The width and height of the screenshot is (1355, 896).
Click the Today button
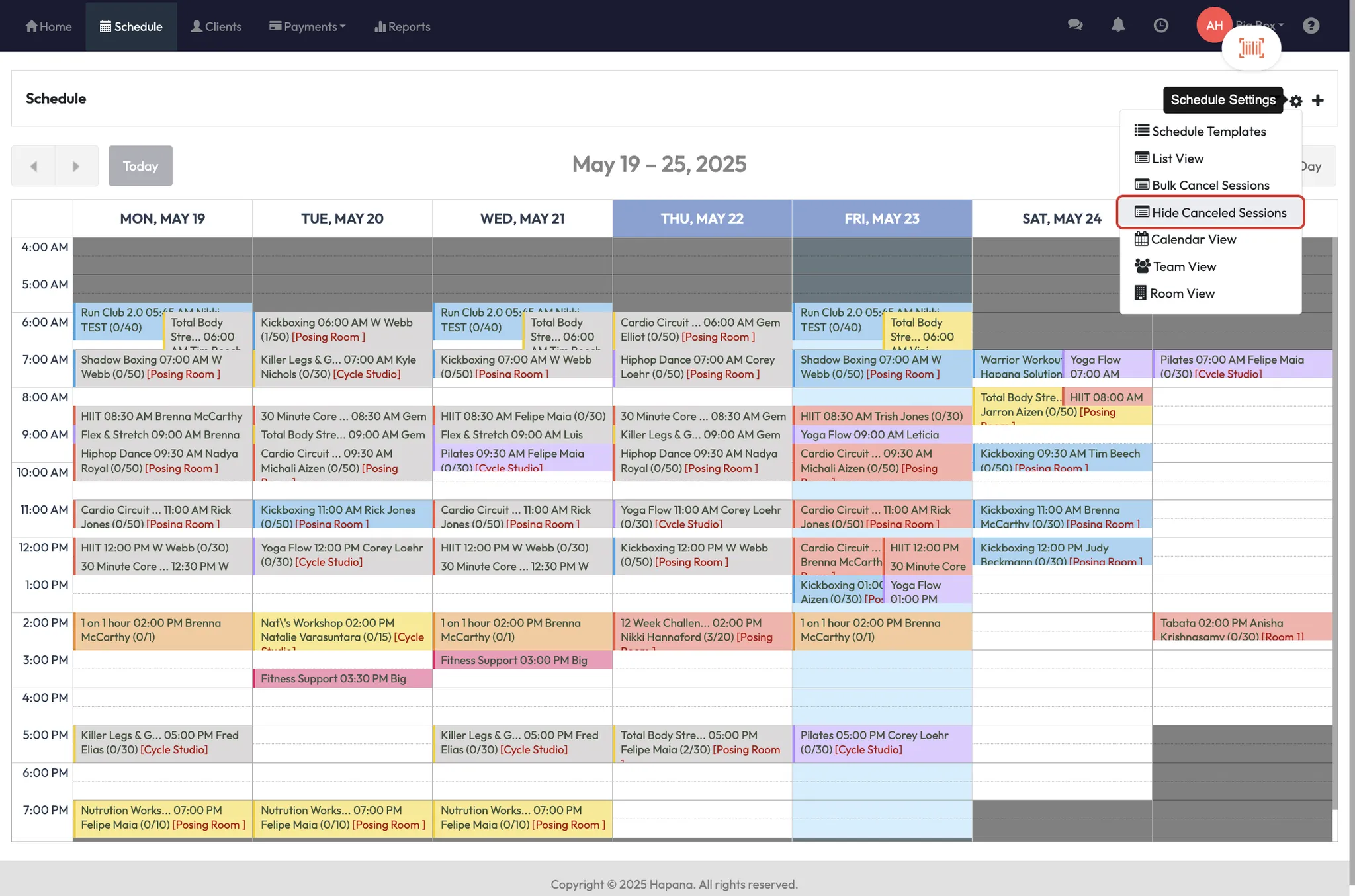pyautogui.click(x=140, y=166)
